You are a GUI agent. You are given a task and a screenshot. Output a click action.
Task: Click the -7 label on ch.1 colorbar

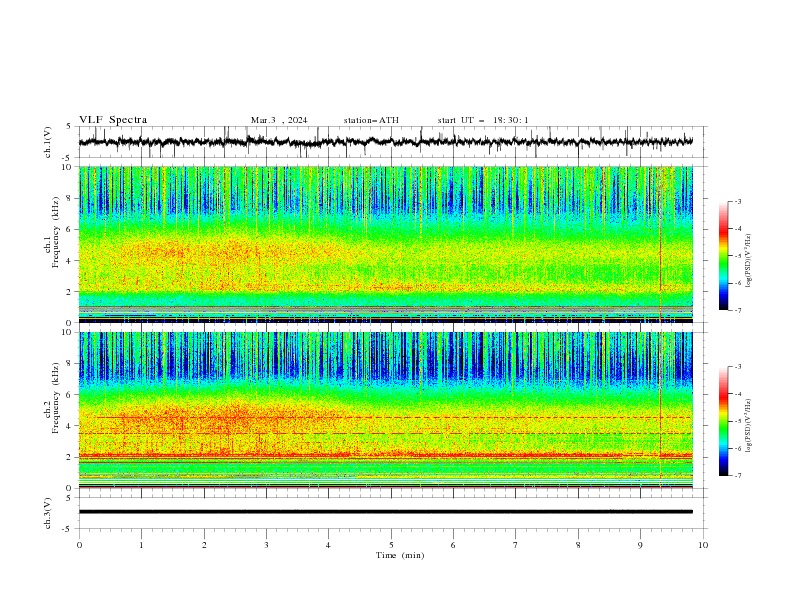[737, 310]
